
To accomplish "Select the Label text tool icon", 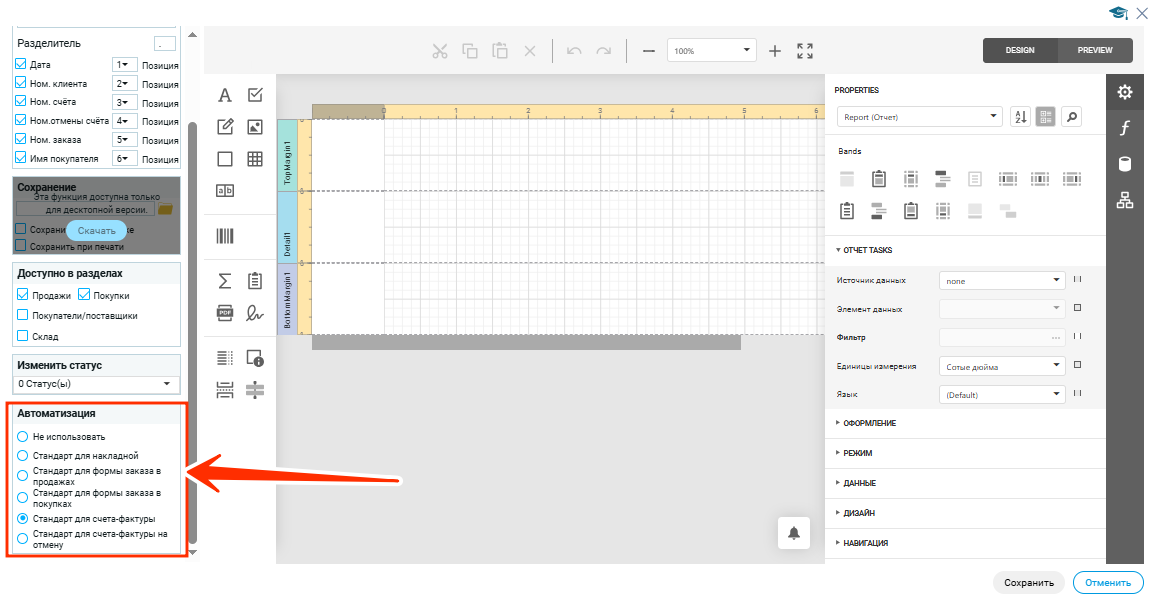I will click(x=225, y=95).
